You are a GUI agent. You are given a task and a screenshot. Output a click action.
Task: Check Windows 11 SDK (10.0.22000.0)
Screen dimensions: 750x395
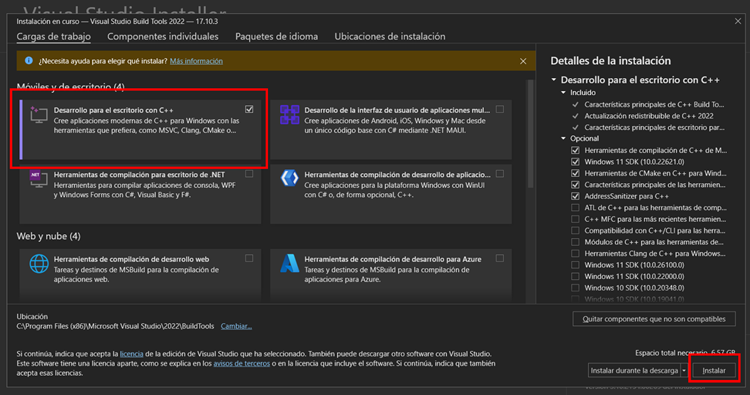(575, 276)
